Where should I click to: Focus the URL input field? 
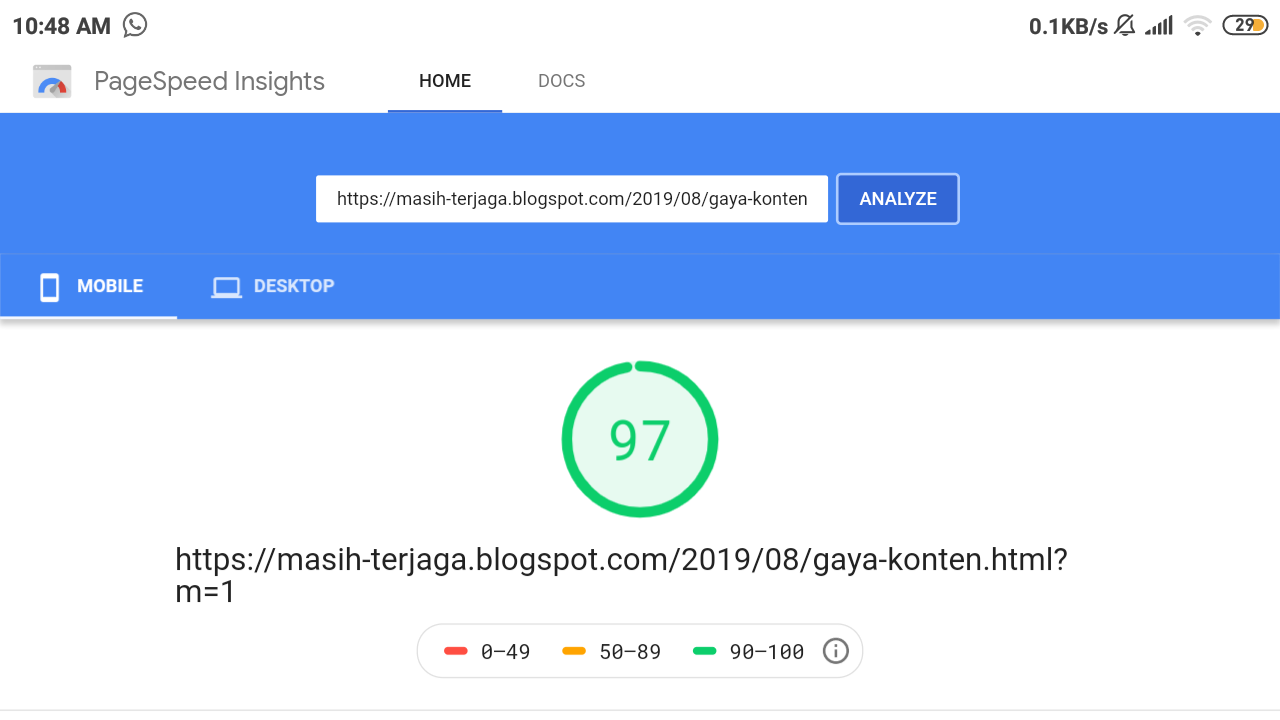pos(572,199)
